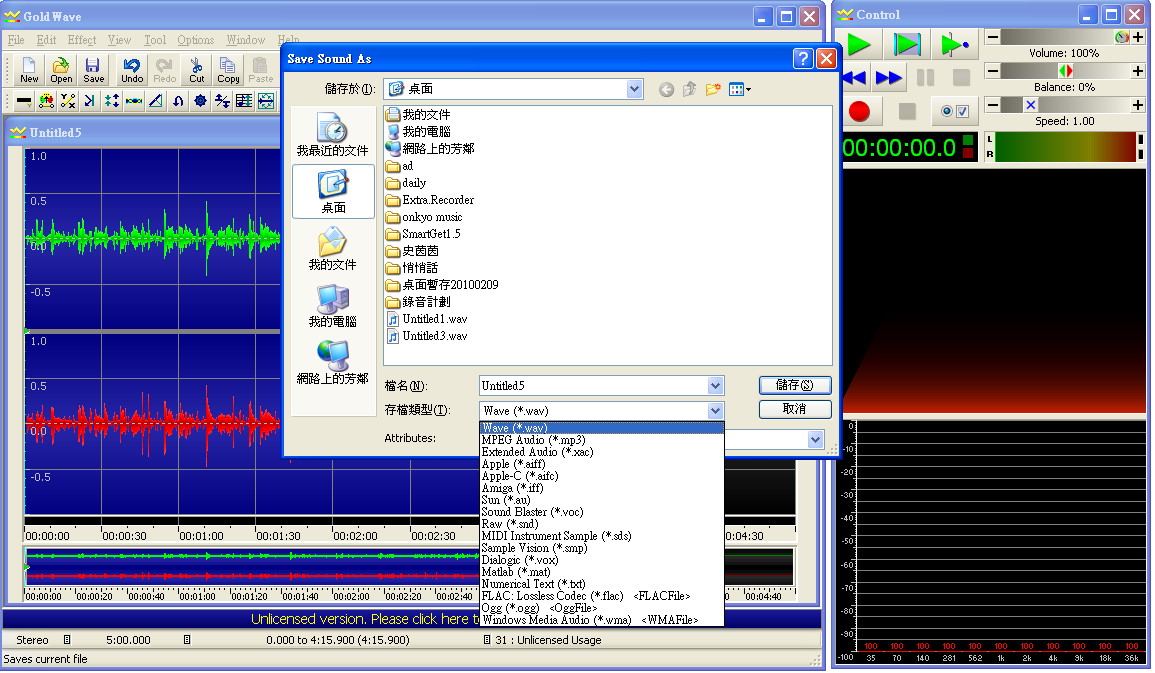
Task: Rewind playback in the Control window
Action: [x=854, y=77]
